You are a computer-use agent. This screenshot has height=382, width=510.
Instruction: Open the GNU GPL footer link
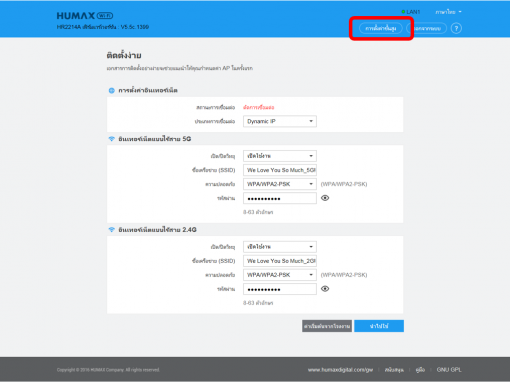click(449, 370)
